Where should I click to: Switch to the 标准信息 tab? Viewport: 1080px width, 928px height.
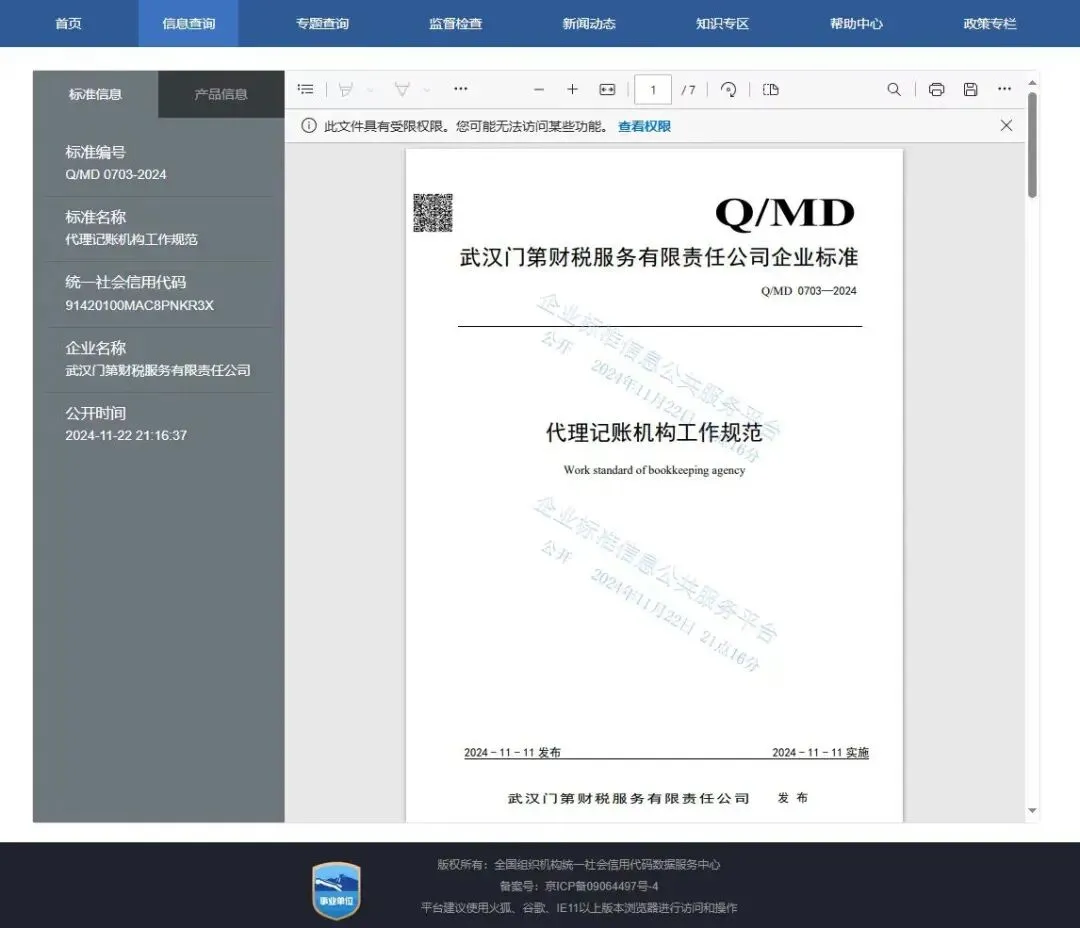[x=95, y=94]
